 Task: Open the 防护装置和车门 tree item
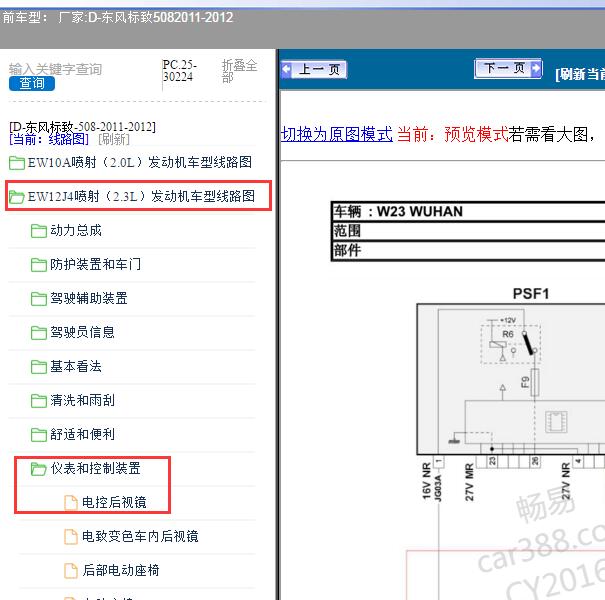(x=95, y=264)
